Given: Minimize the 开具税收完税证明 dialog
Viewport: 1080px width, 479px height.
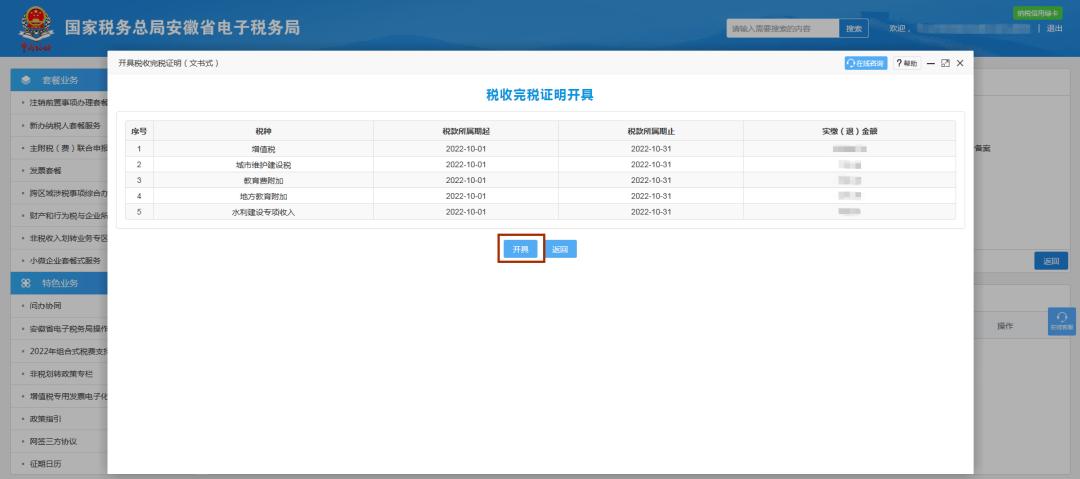Looking at the screenshot, I should 931,63.
